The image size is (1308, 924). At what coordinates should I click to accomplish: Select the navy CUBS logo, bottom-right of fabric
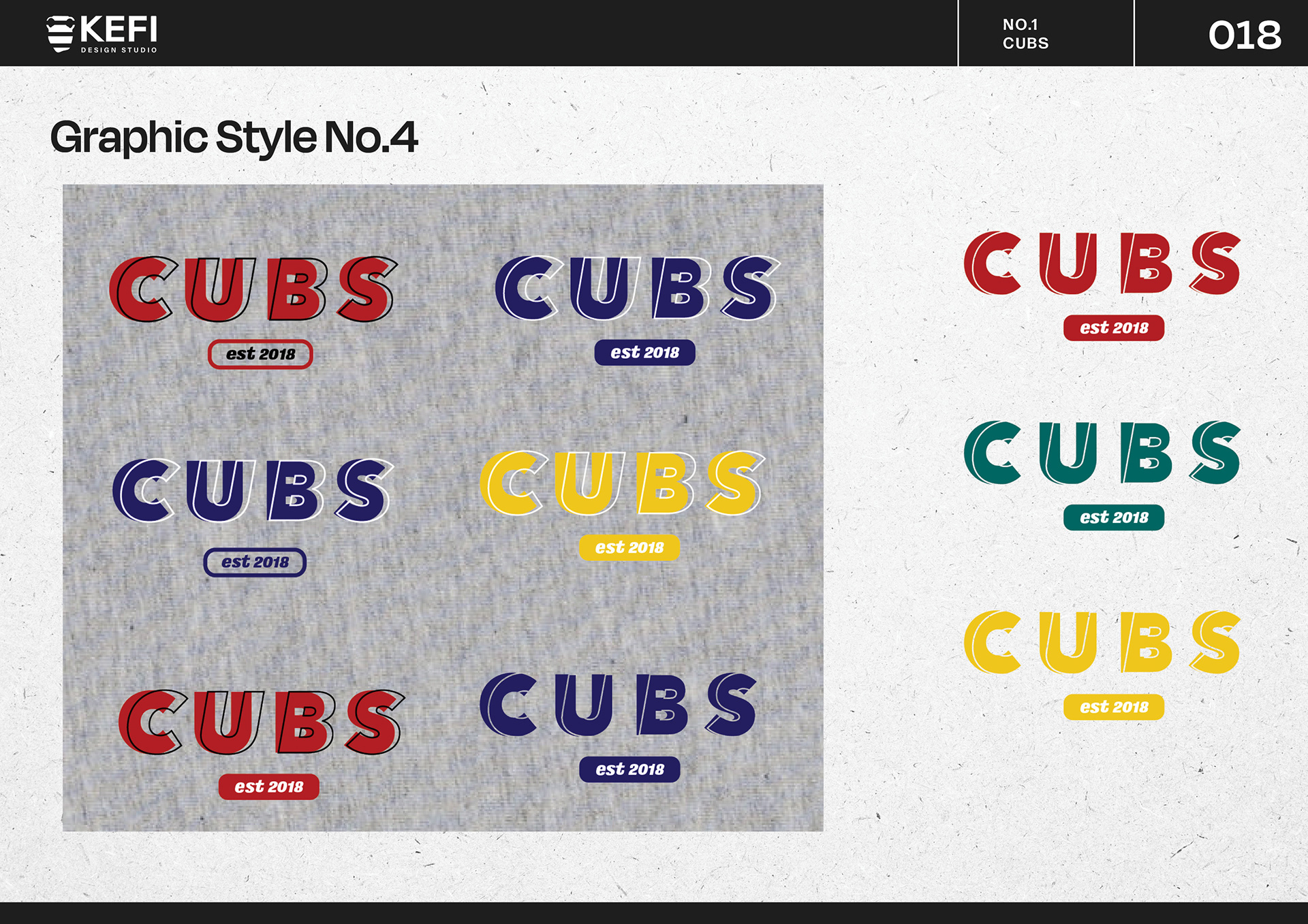pyautogui.click(x=618, y=704)
